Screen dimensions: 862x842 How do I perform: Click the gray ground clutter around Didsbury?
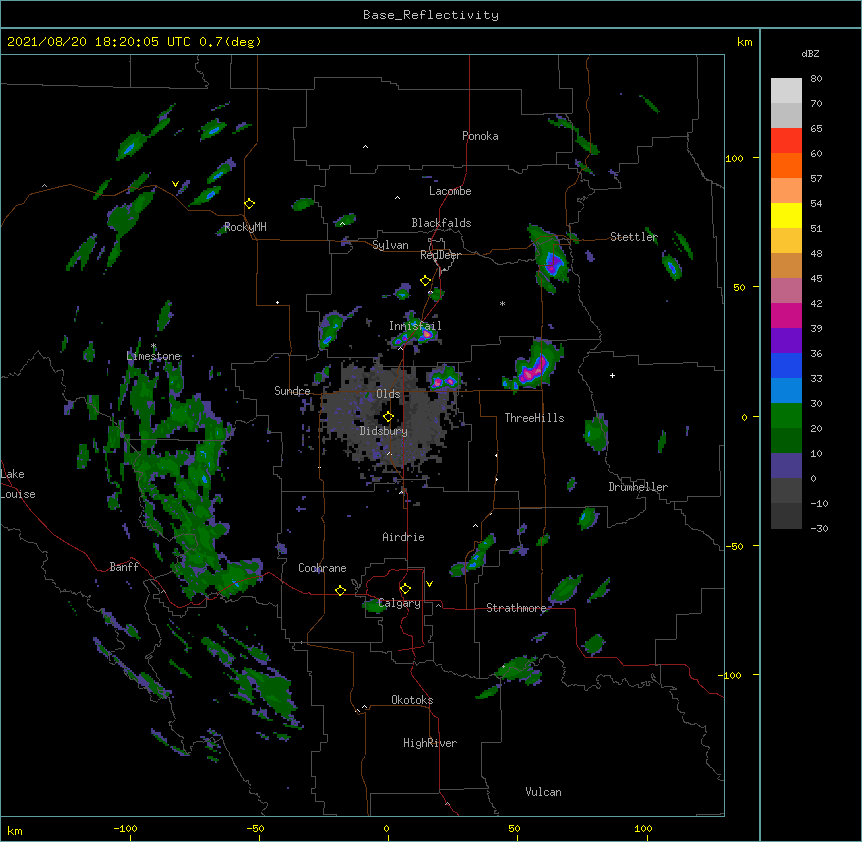pos(393,418)
